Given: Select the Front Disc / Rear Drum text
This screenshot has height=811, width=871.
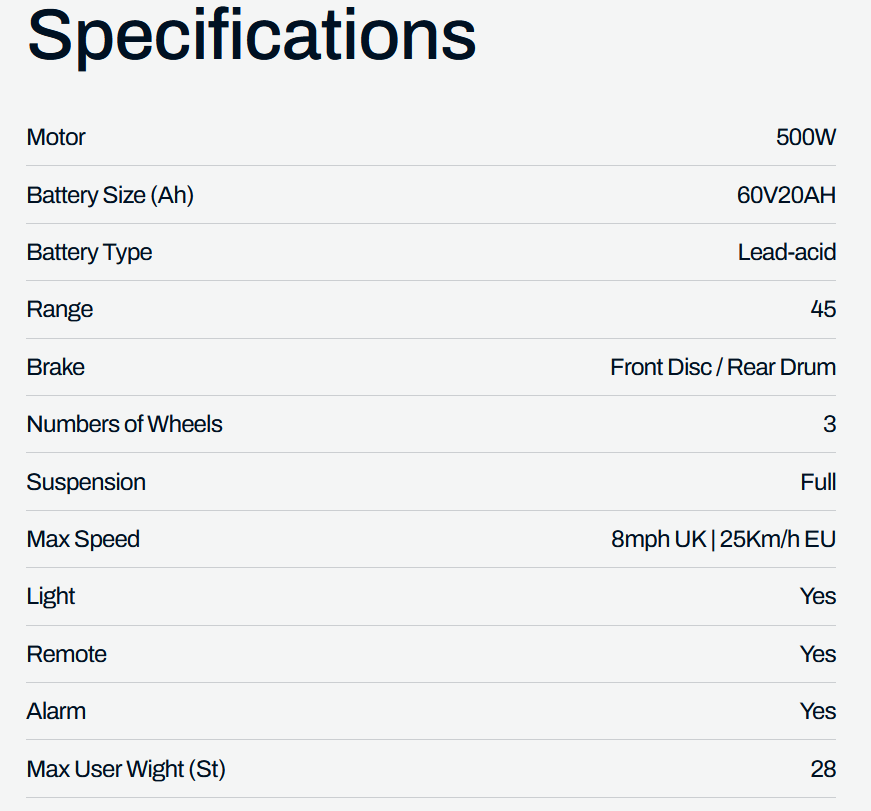Looking at the screenshot, I should coord(723,367).
